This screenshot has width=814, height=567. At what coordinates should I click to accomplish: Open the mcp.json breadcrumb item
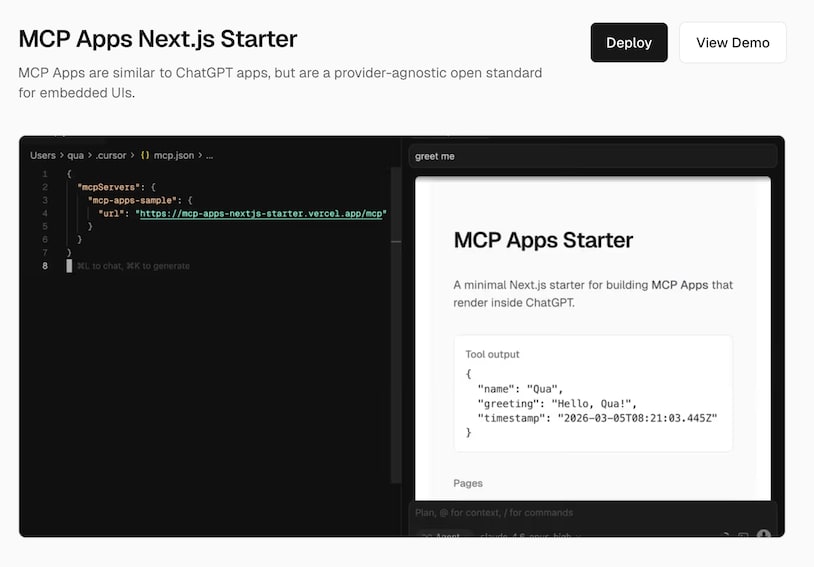tap(173, 155)
